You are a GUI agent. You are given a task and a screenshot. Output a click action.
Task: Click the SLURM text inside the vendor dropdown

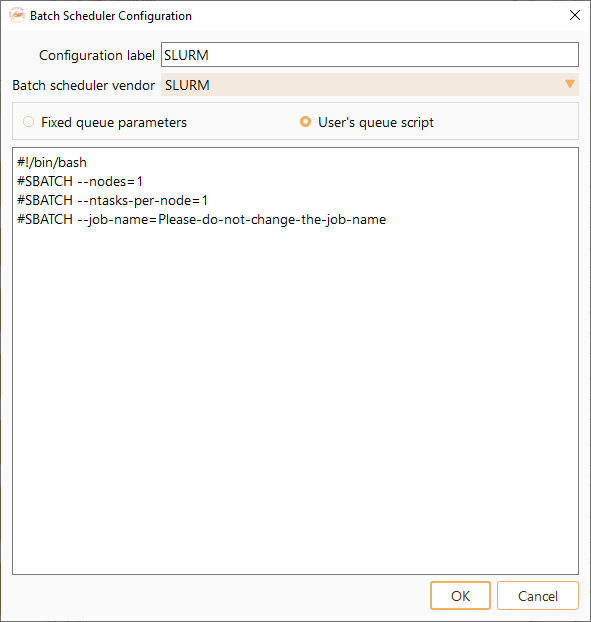click(x=187, y=85)
